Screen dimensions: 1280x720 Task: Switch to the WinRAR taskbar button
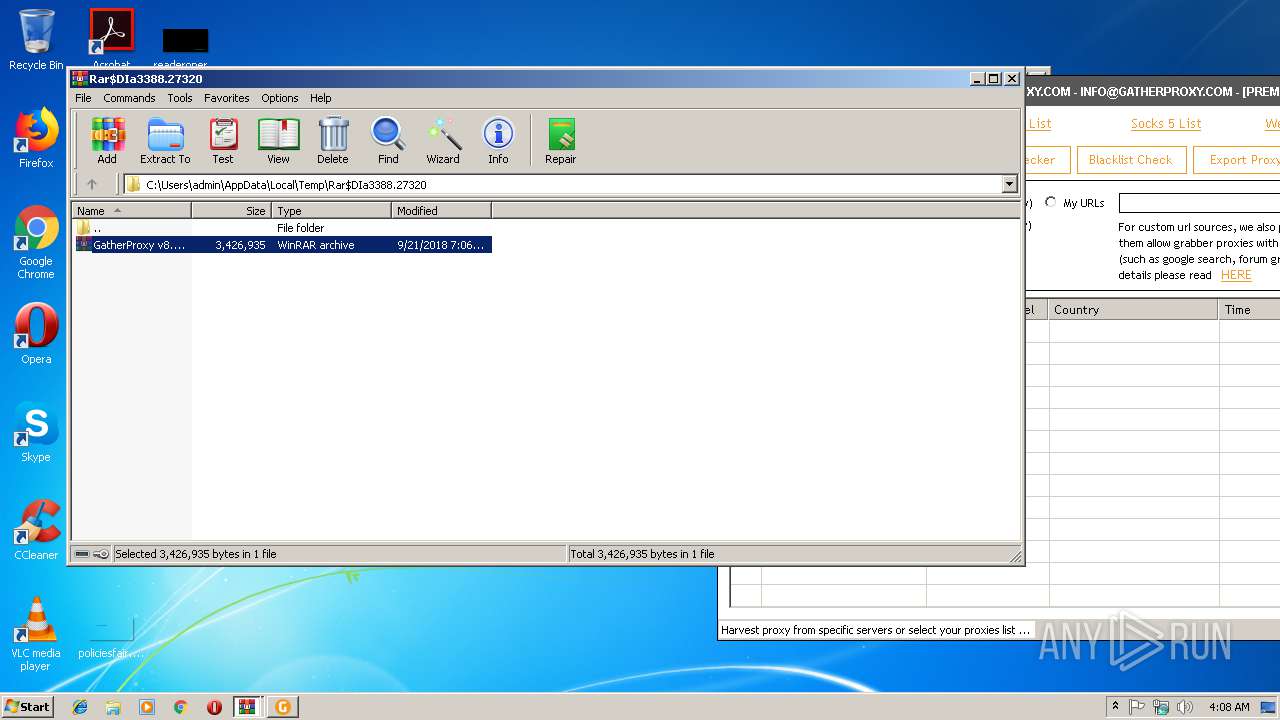(248, 707)
